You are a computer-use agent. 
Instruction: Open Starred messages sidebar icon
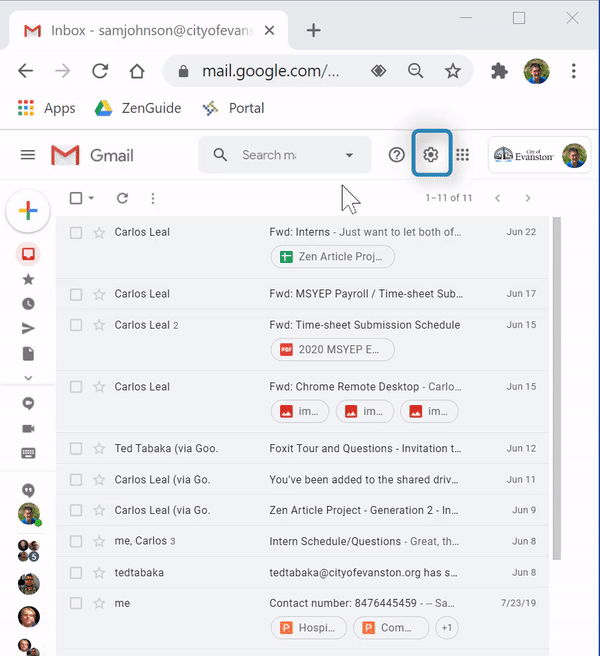click(28, 279)
